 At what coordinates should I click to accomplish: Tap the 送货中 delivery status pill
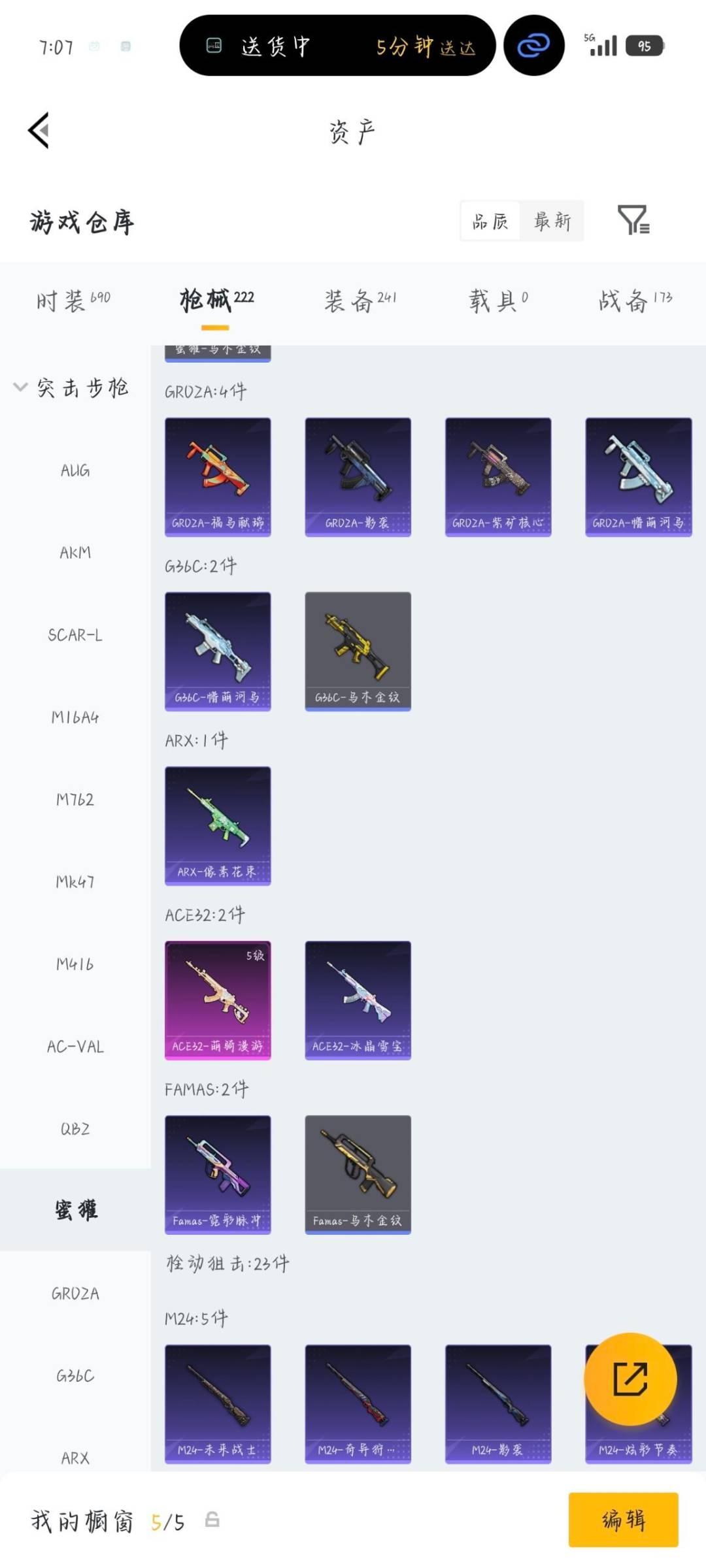tap(337, 46)
